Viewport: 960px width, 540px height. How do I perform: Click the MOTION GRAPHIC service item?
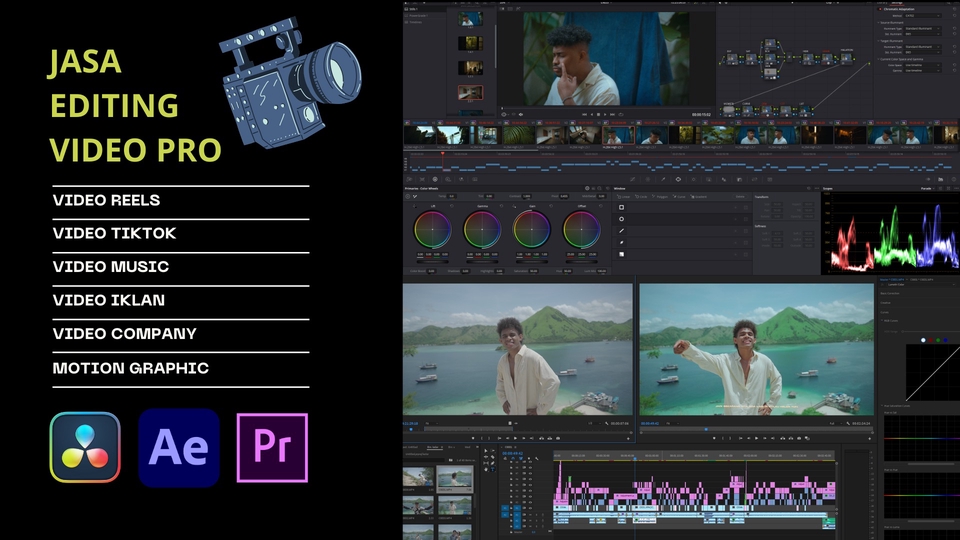[130, 368]
